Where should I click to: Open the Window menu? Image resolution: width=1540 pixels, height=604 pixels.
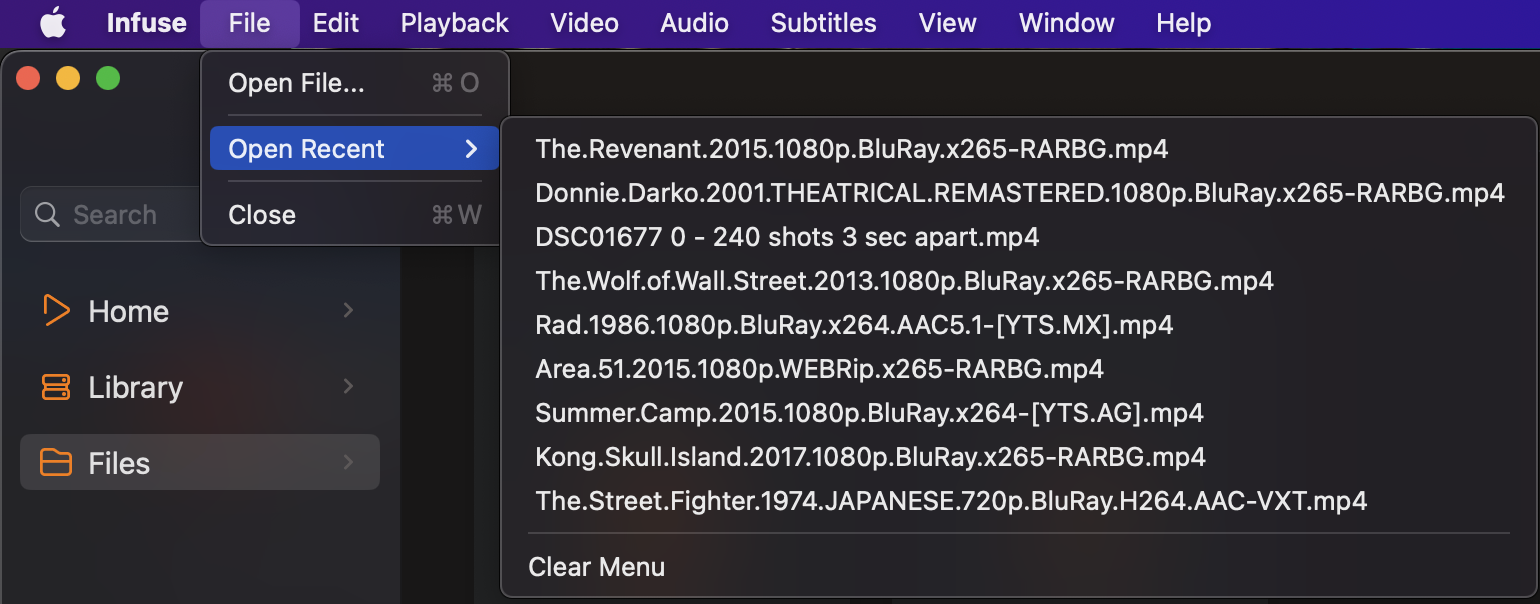tap(1066, 23)
